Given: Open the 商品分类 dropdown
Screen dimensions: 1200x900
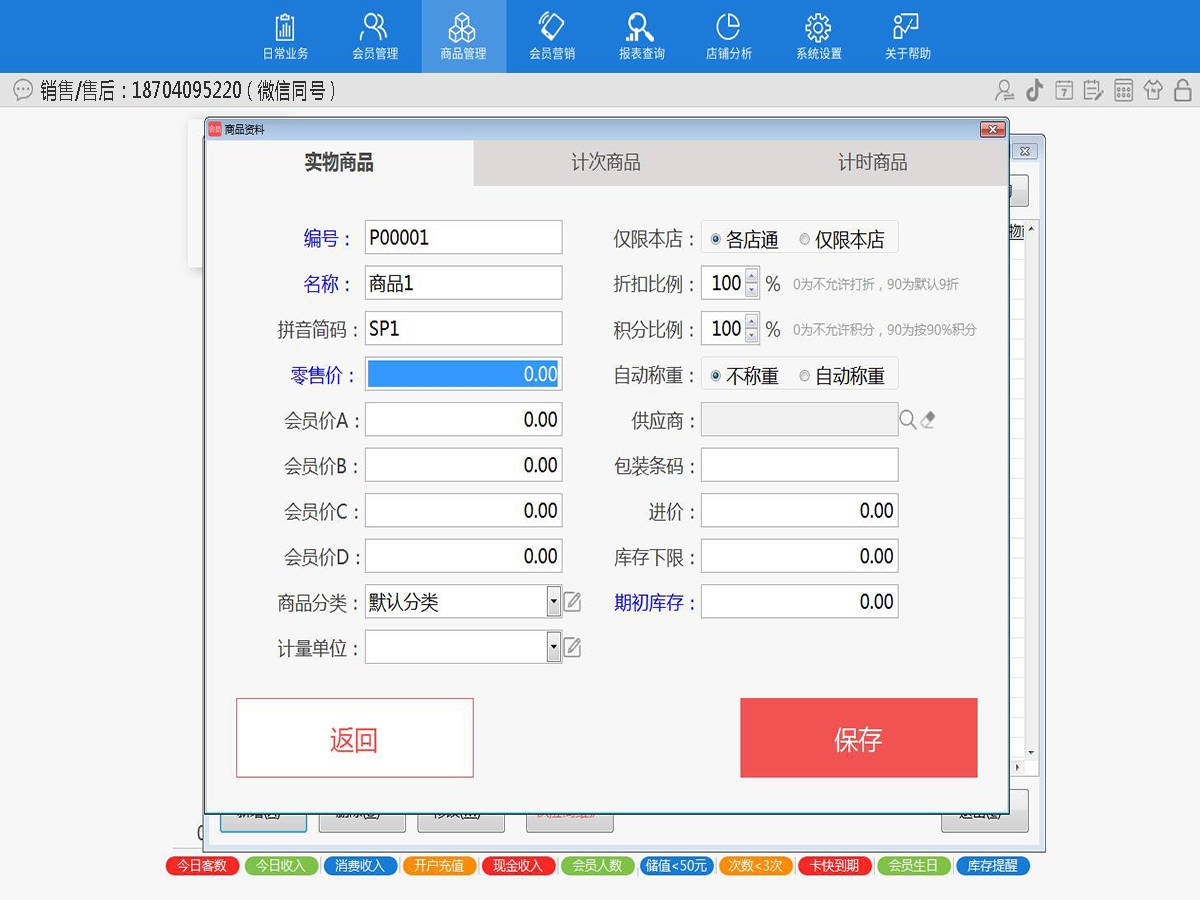Looking at the screenshot, I should point(554,601).
